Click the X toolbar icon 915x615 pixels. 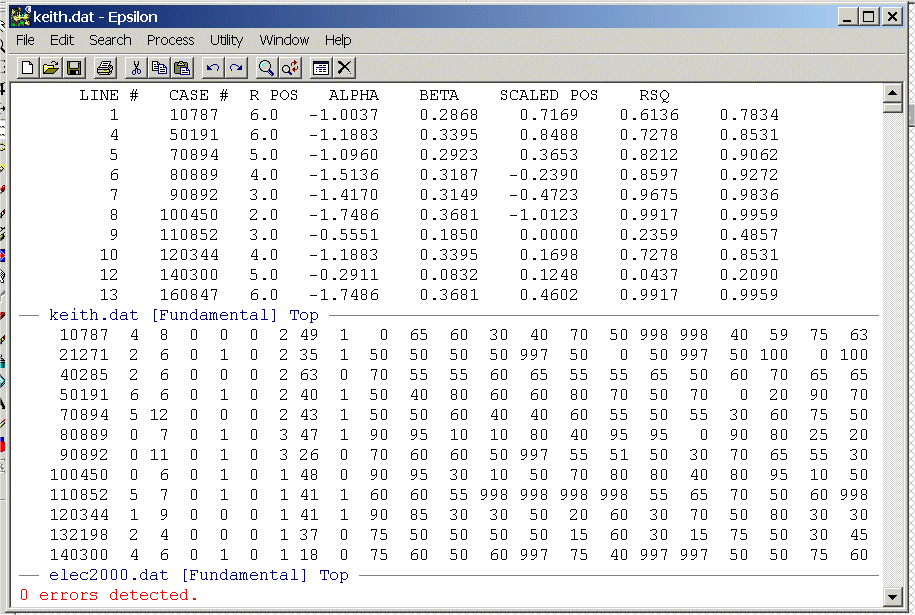[x=344, y=68]
